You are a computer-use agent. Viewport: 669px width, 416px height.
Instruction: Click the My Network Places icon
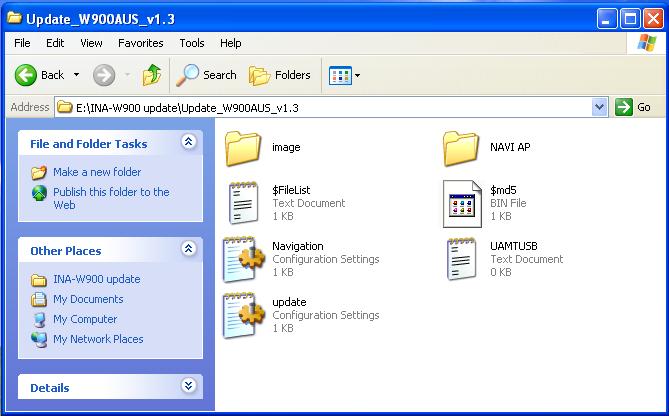click(x=39, y=340)
